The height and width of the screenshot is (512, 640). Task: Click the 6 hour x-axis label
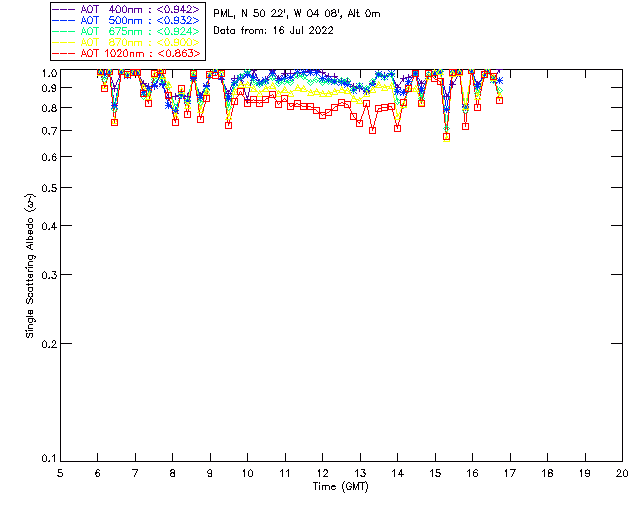98,473
